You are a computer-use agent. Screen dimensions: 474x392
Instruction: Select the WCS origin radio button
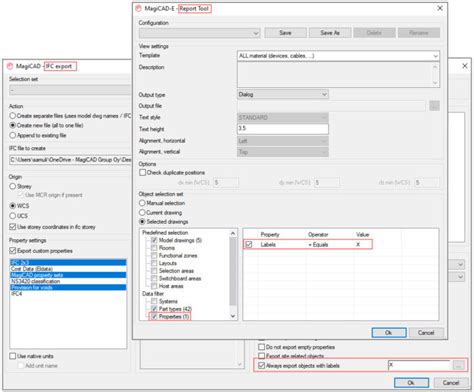coord(13,205)
